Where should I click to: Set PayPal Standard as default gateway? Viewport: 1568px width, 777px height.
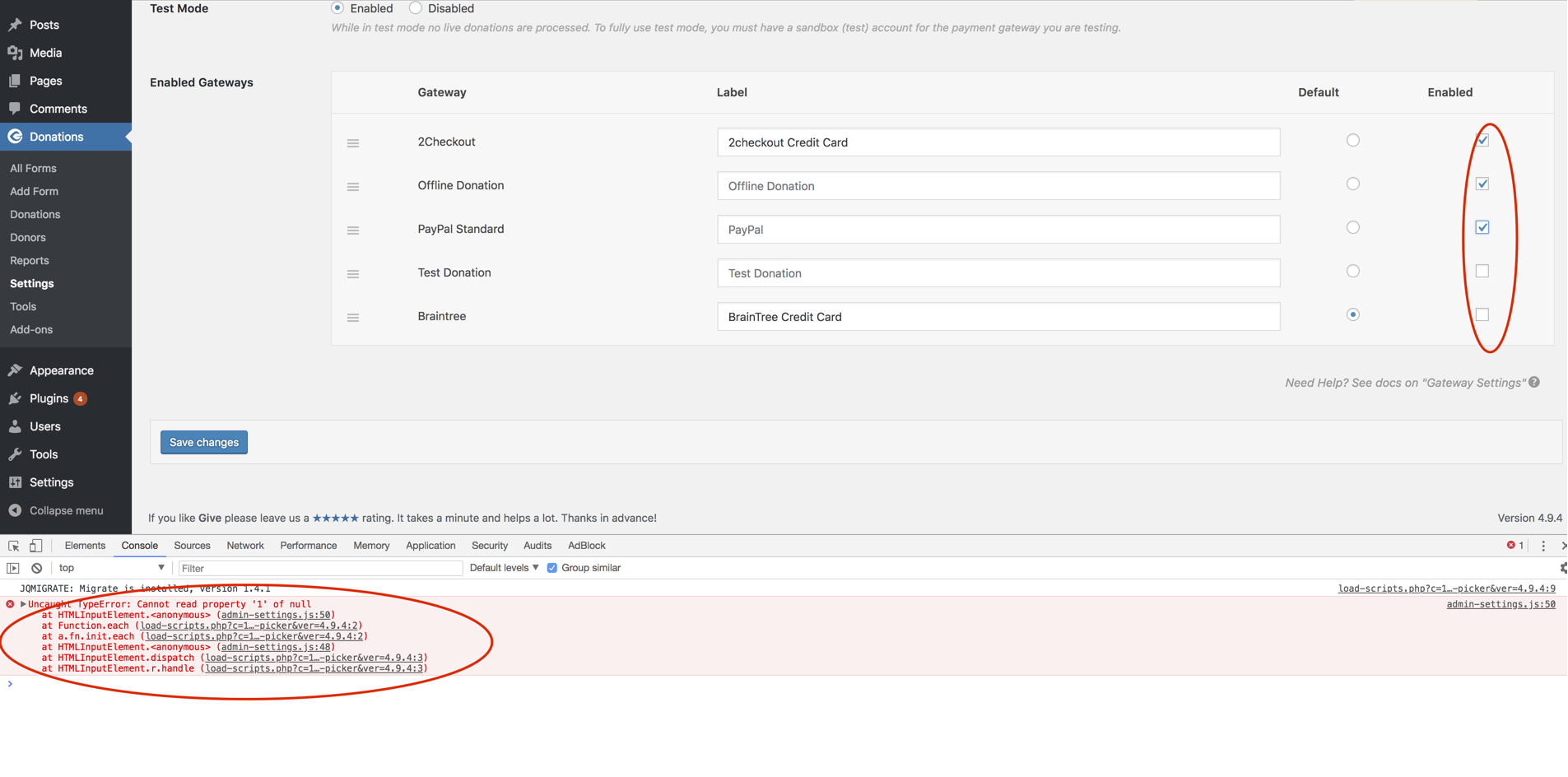[x=1353, y=227]
